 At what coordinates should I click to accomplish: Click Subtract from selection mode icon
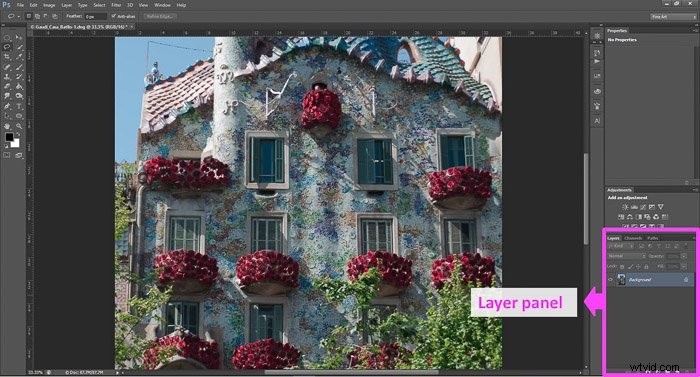coord(46,16)
